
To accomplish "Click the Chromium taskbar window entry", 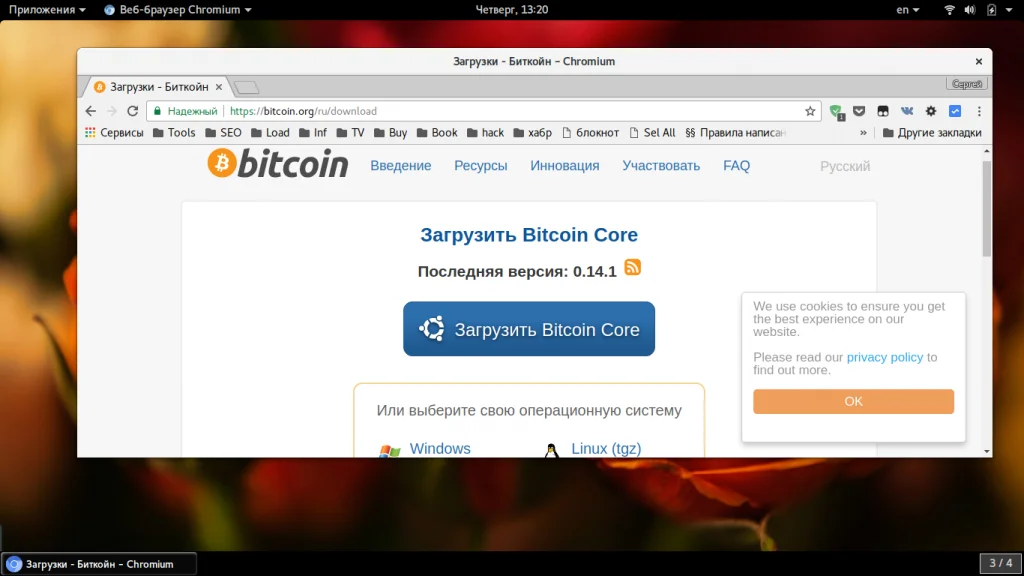I will coord(99,564).
